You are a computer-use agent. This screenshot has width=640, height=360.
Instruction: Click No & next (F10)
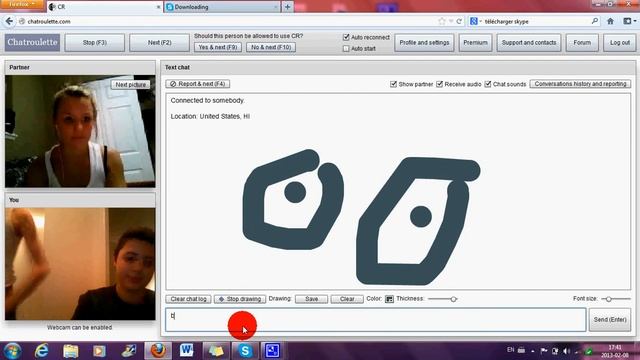pos(271,47)
